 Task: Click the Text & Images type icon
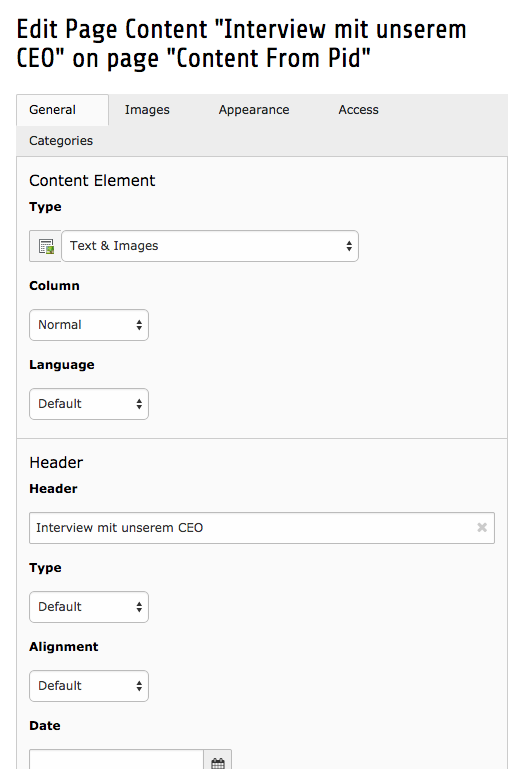pos(46,246)
